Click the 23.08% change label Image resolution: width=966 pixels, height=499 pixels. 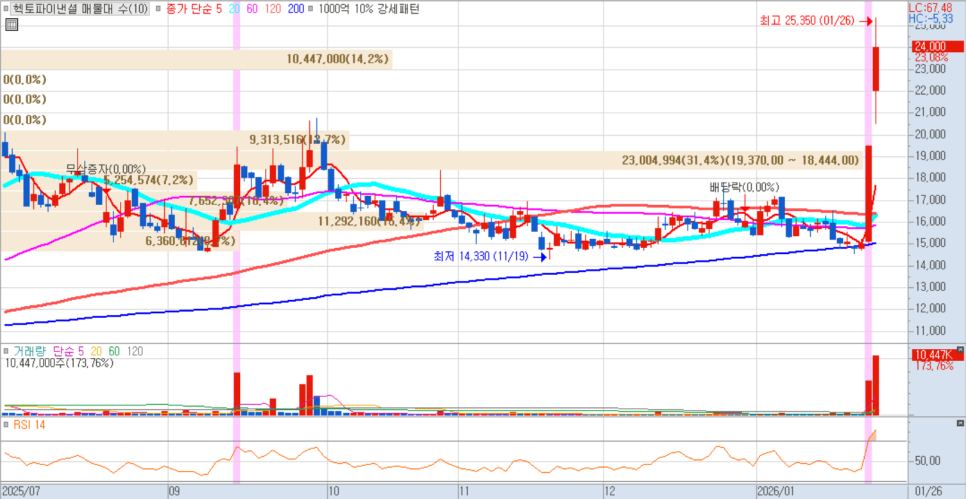click(x=931, y=57)
